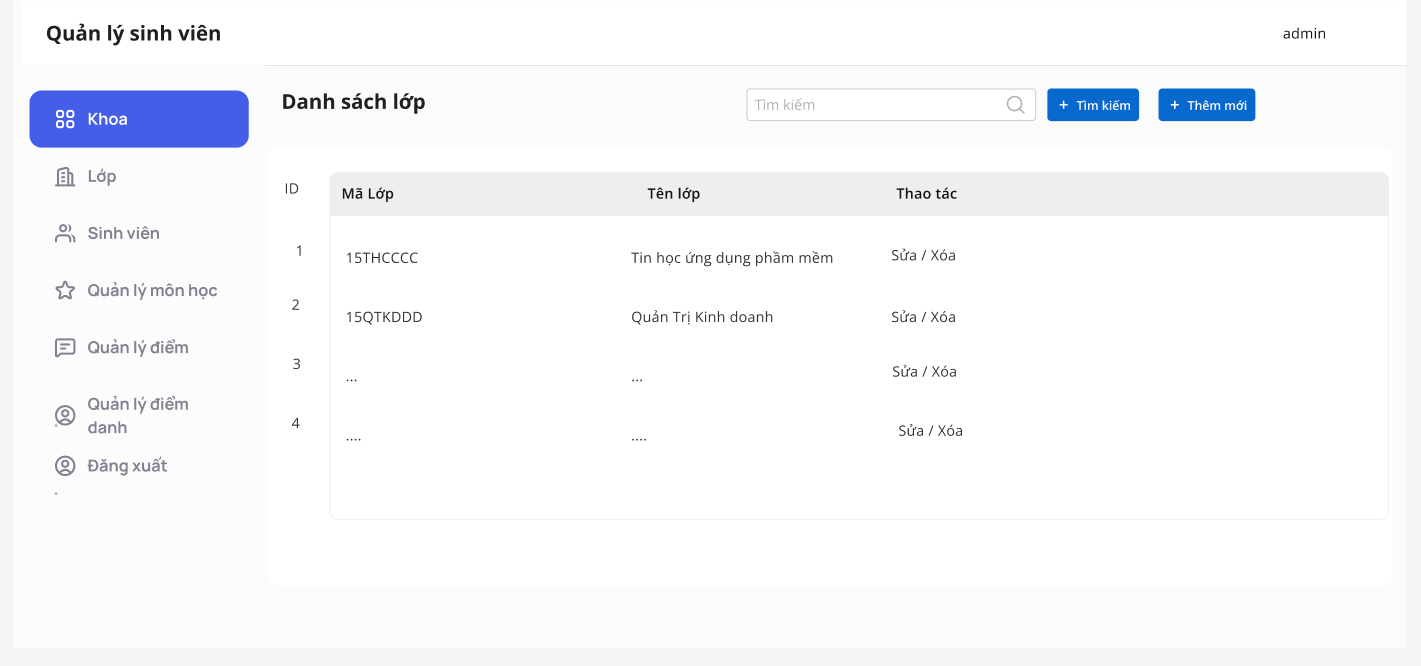The height and width of the screenshot is (666, 1421).
Task: Click Sửa / Xóa for class 15THCCCC
Action: point(924,255)
